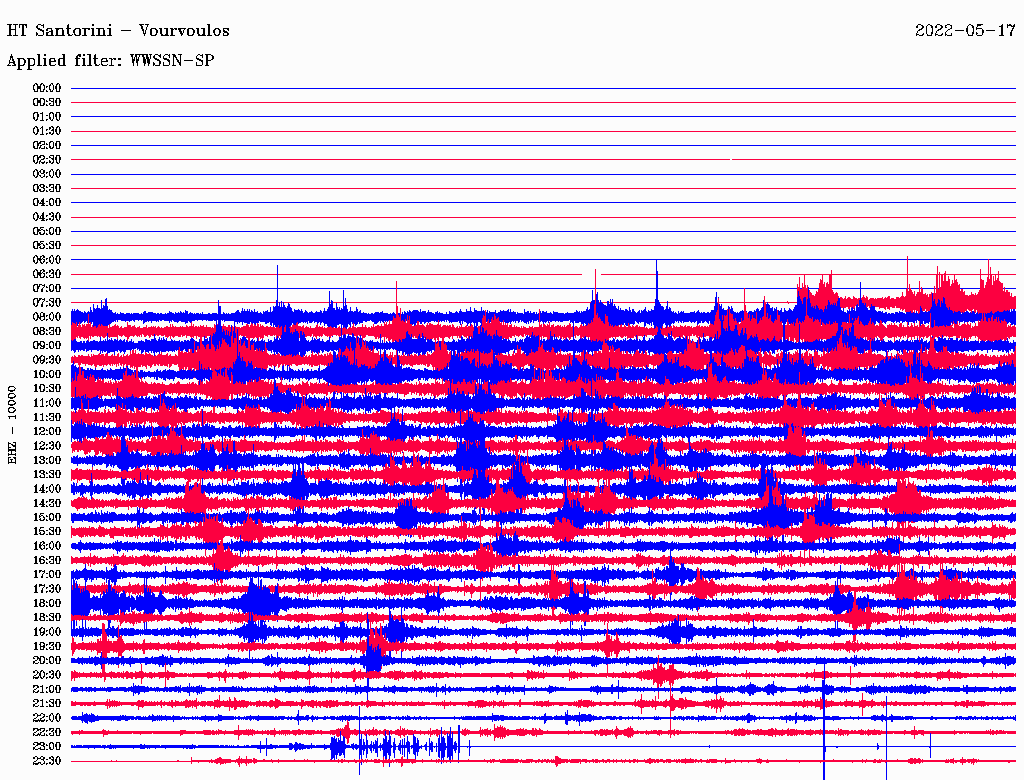This screenshot has width=1024, height=780.
Task: Click the 16:00 time label
Action: point(47,546)
